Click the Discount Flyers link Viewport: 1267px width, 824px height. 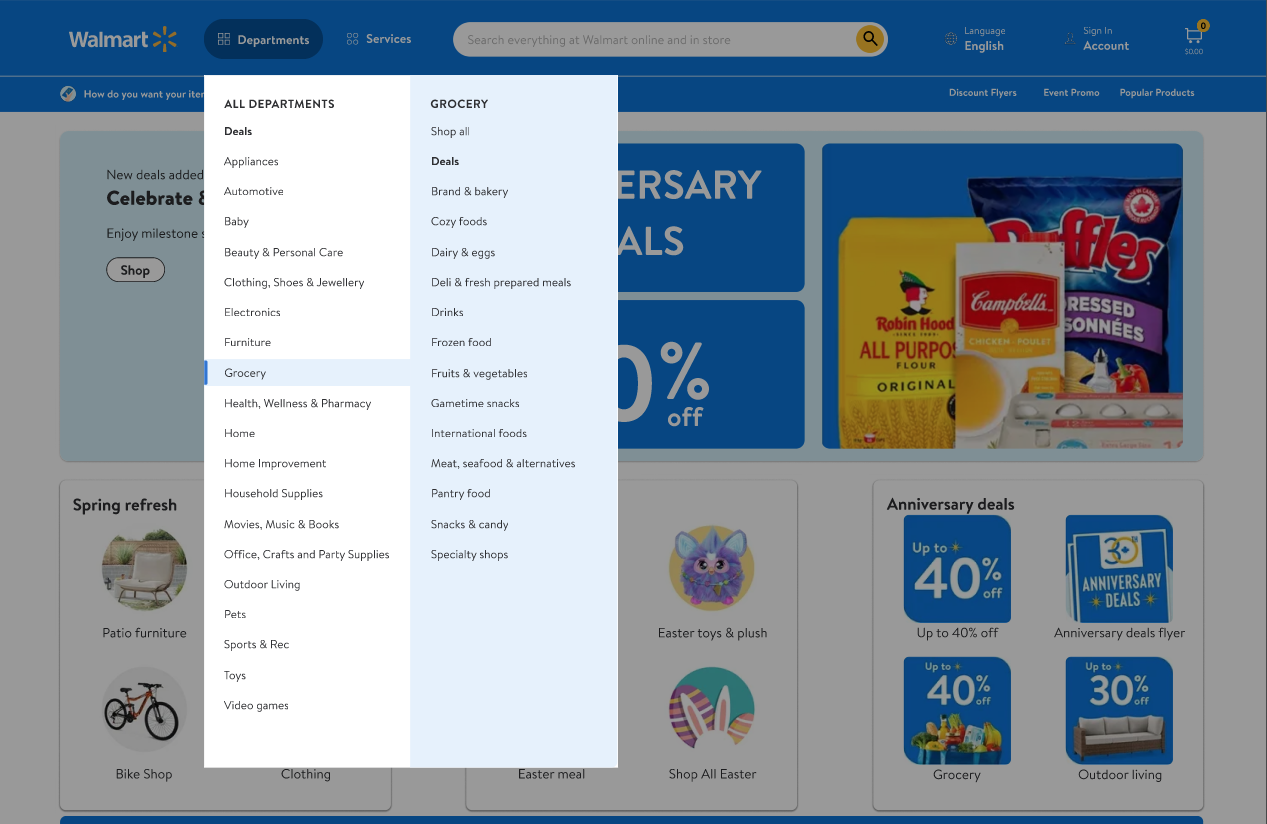click(982, 93)
